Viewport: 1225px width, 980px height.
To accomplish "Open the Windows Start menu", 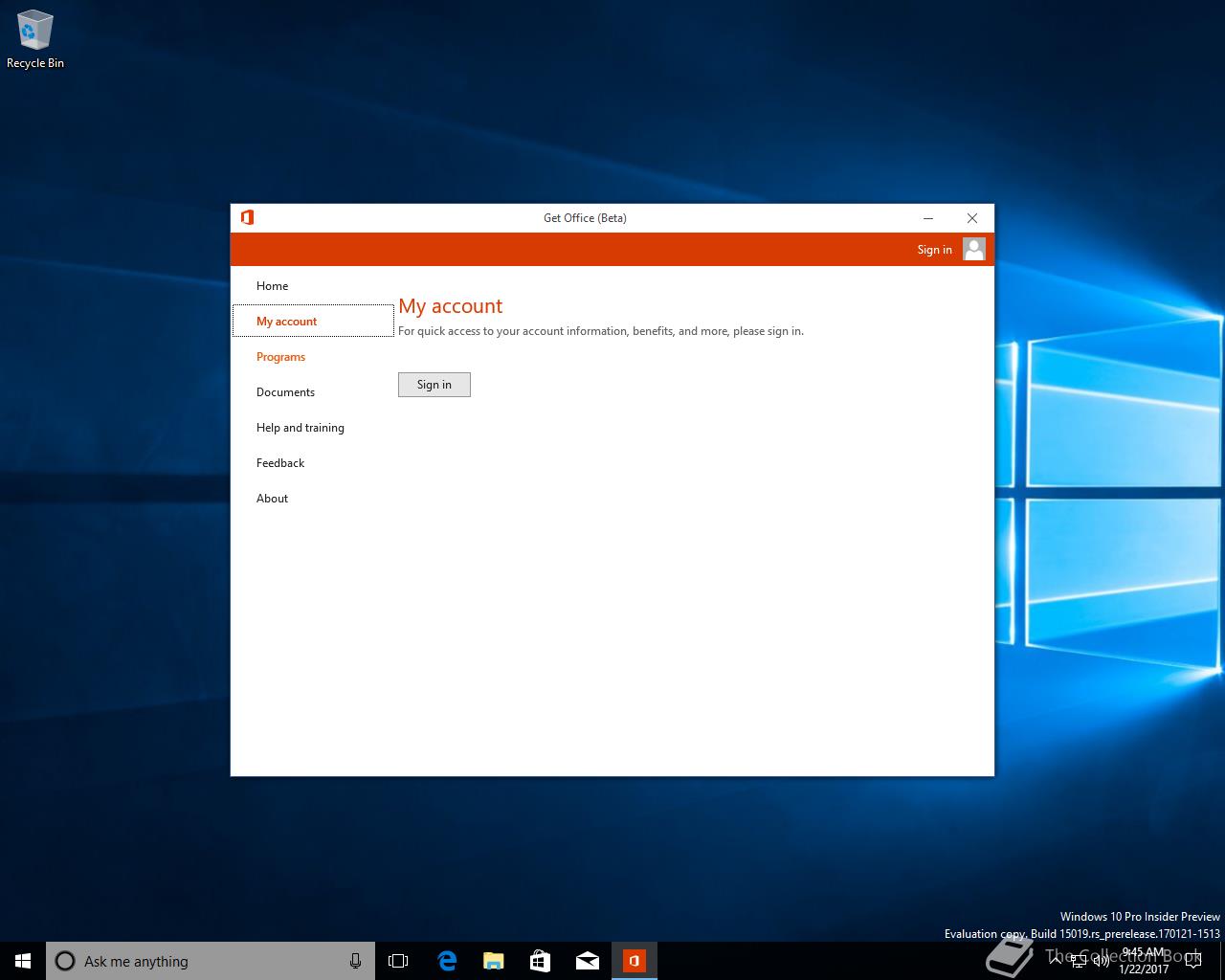I will point(23,961).
